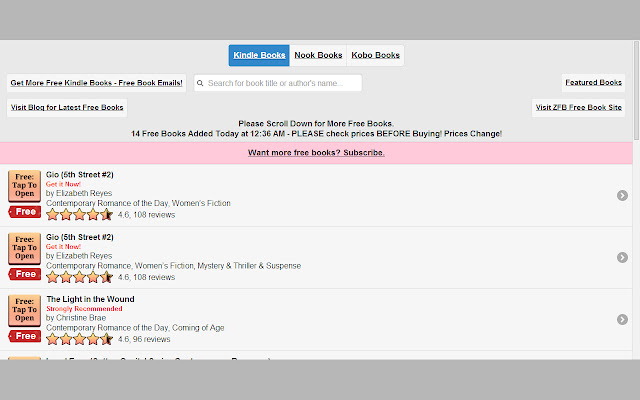This screenshot has height=400, width=640.
Task: Click by Elizabeth Reyes on the Romance of the Day row
Action: pyautogui.click(x=79, y=193)
